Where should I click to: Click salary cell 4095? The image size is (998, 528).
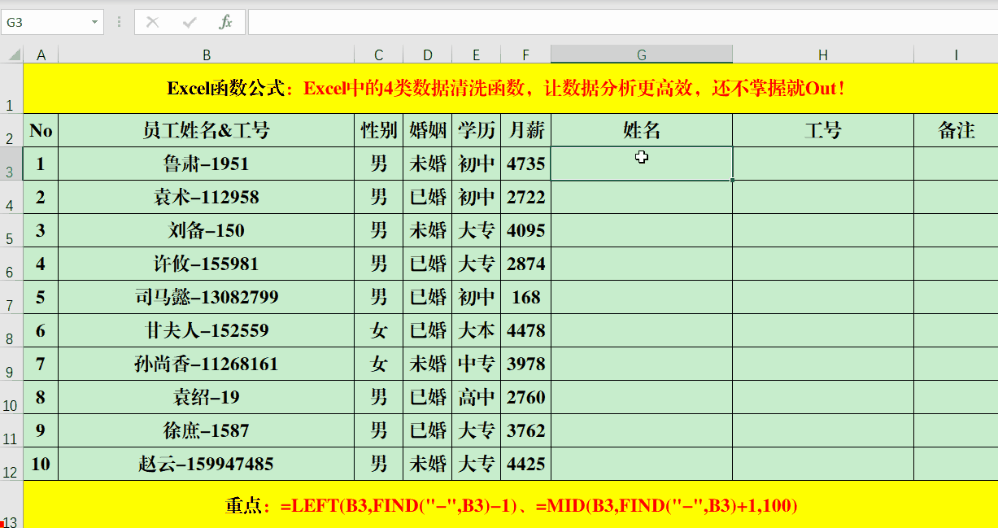pyautogui.click(x=526, y=230)
